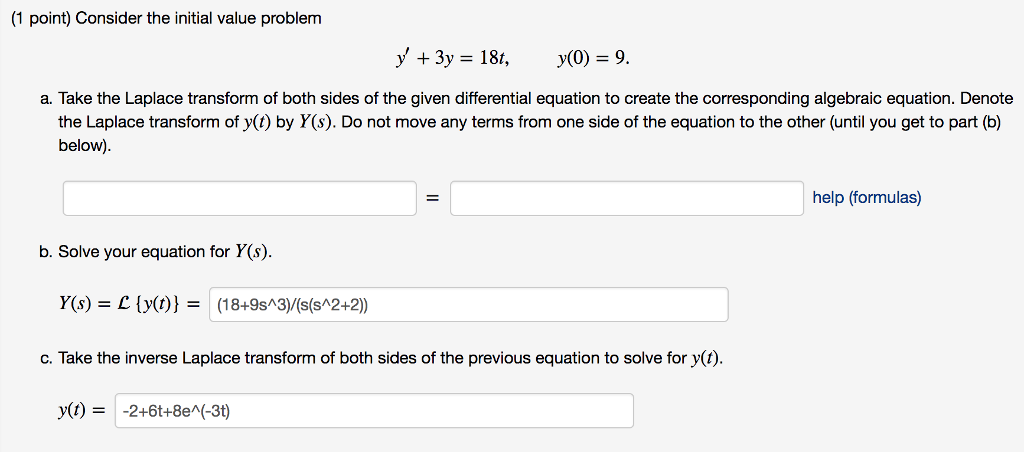Click the initial condition y(0) = 9
Viewport: 1024px width, 452px height.
pyautogui.click(x=594, y=59)
